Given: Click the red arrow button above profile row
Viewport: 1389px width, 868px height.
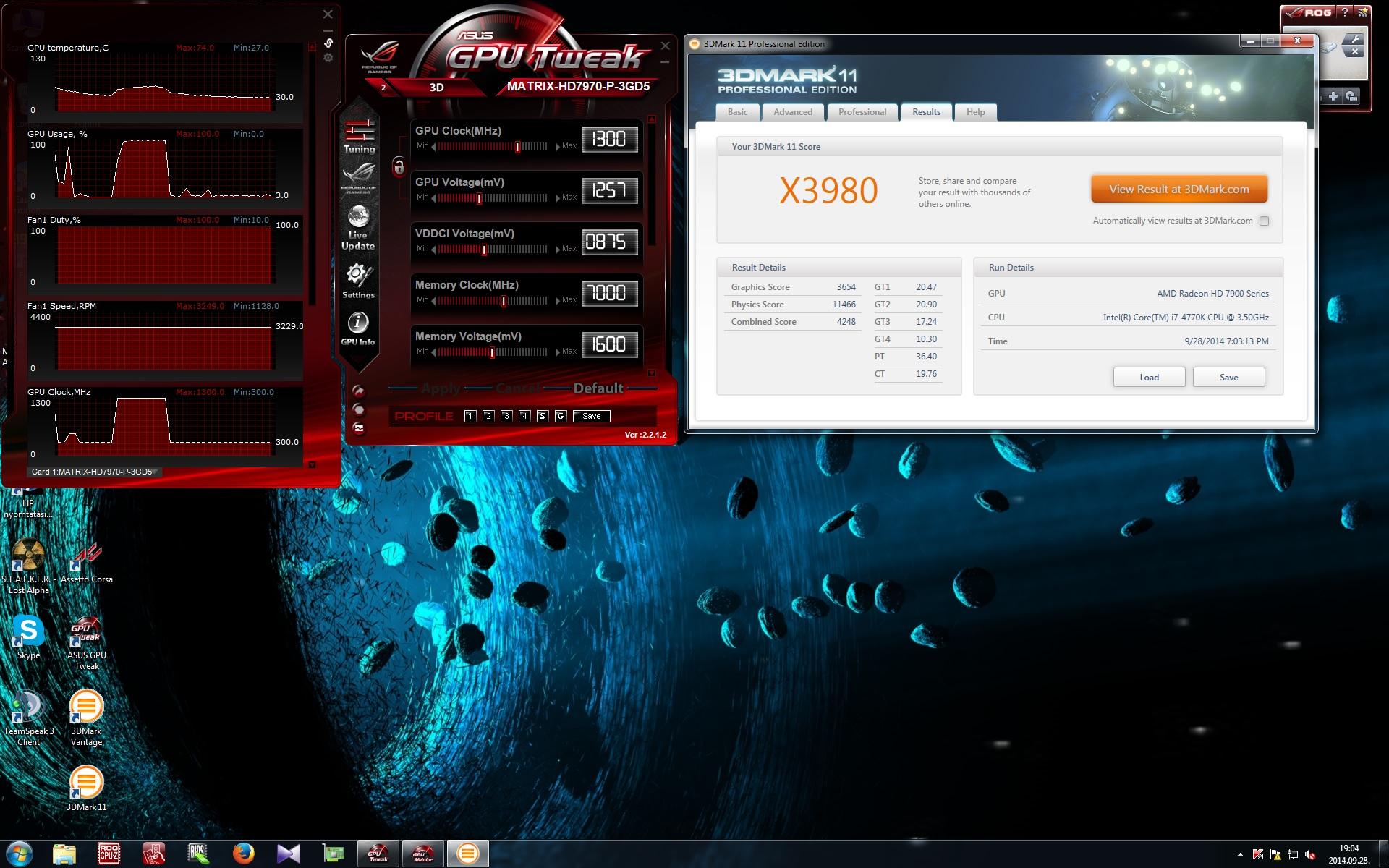Looking at the screenshot, I should (x=358, y=391).
